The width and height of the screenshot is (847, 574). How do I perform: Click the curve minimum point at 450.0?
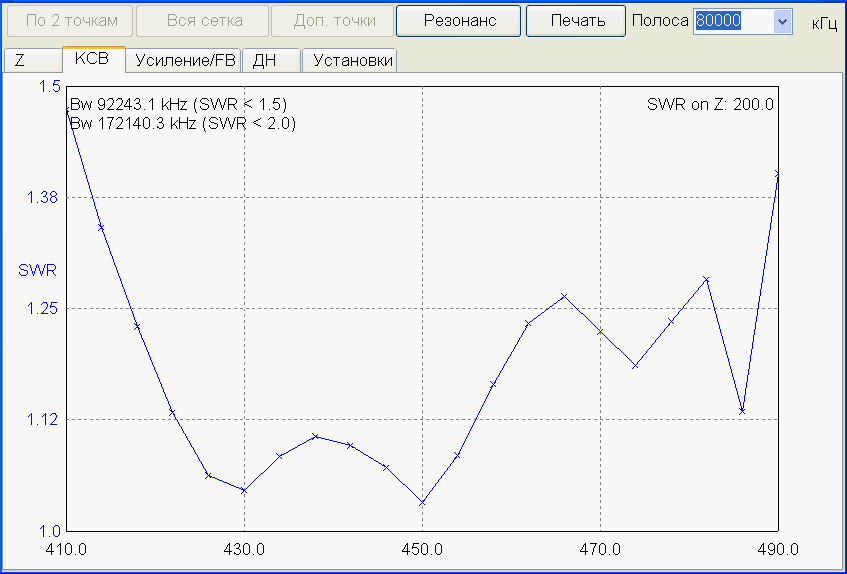tap(422, 502)
